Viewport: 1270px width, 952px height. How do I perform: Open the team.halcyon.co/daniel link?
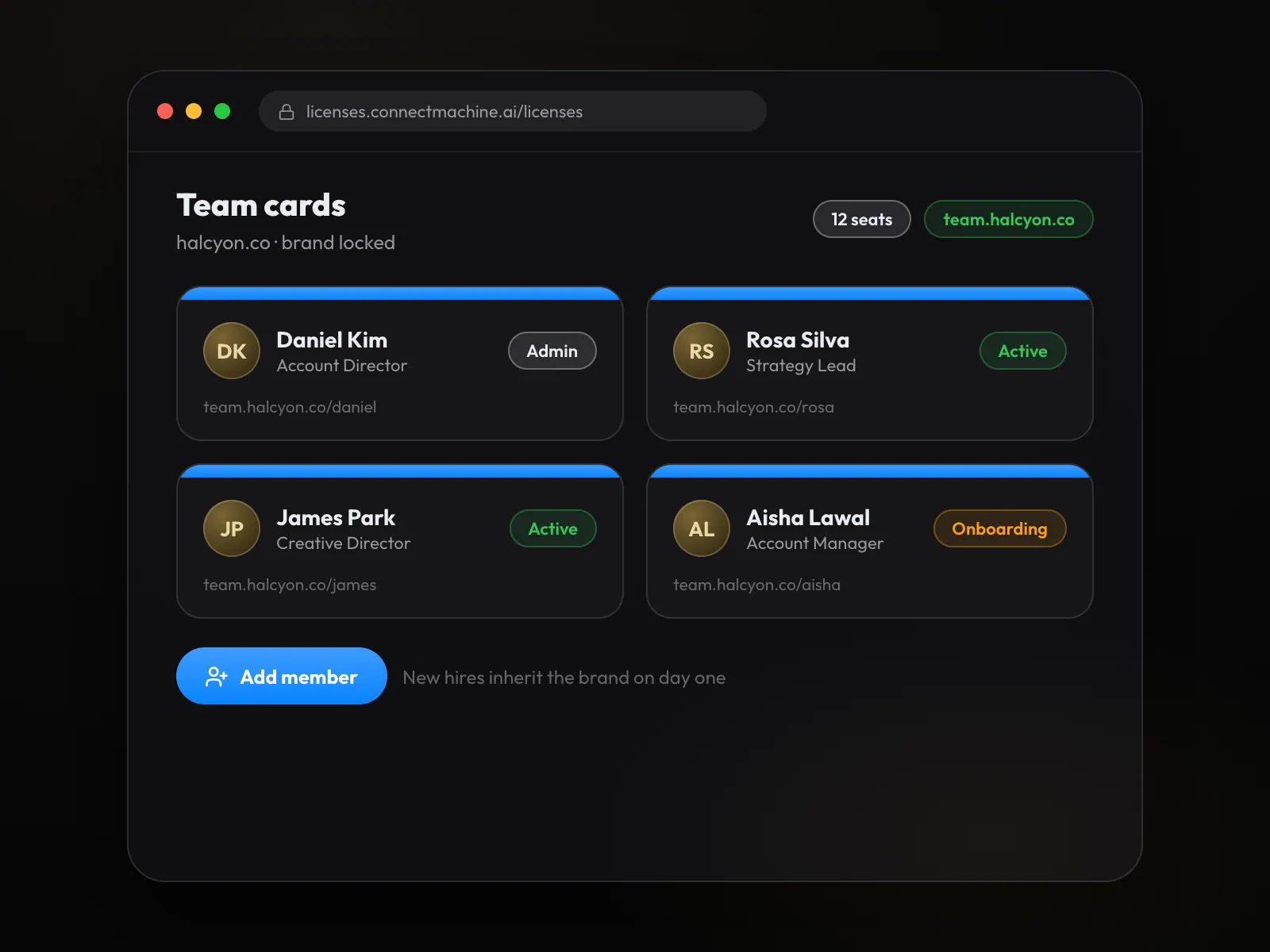coord(290,407)
